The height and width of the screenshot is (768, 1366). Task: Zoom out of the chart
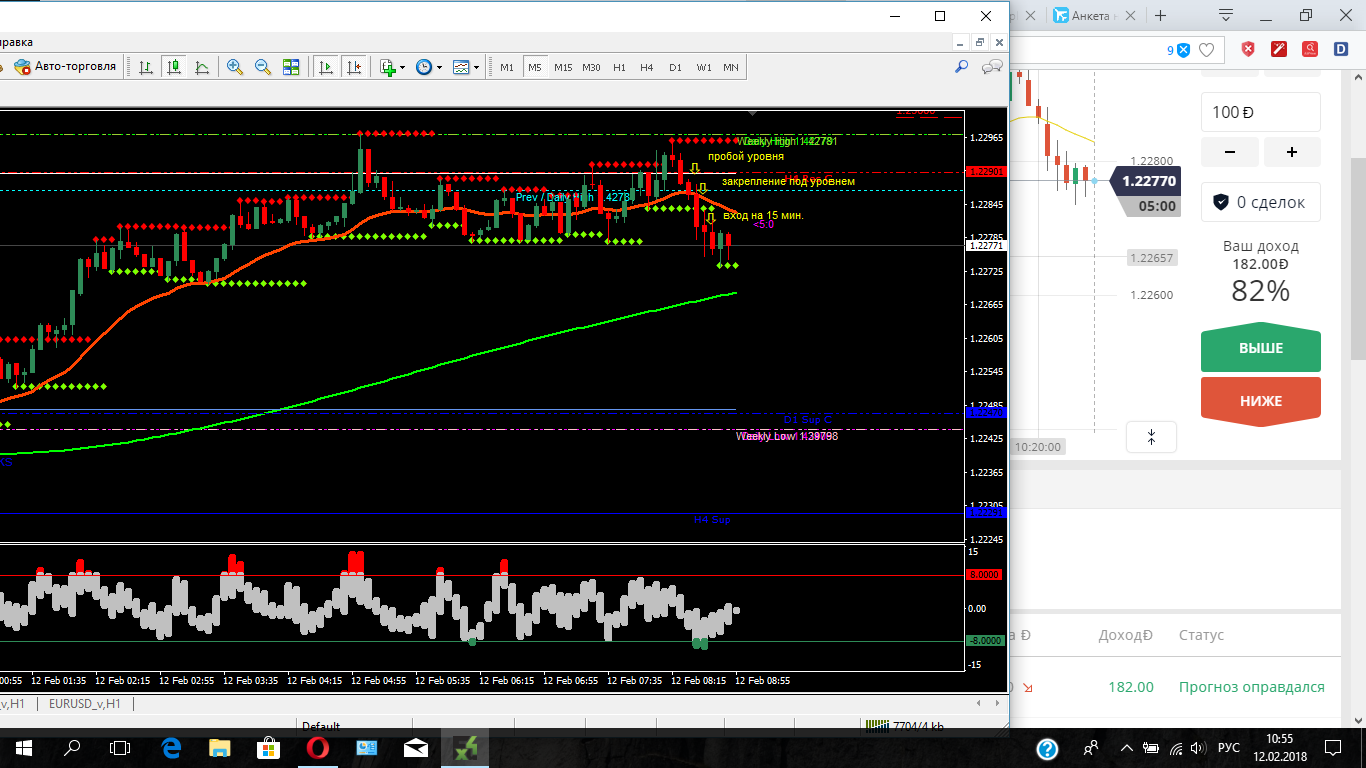[x=263, y=67]
